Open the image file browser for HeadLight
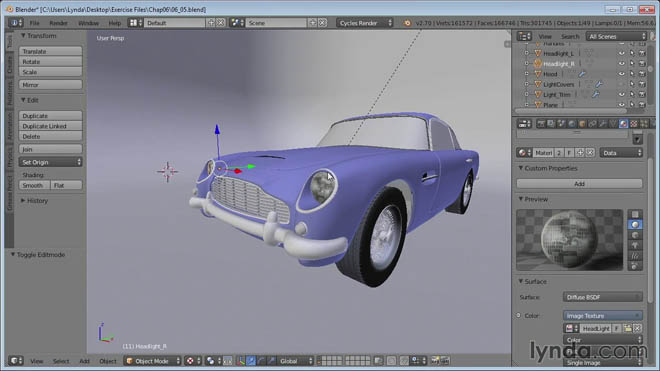The height and width of the screenshot is (371, 660). click(628, 328)
